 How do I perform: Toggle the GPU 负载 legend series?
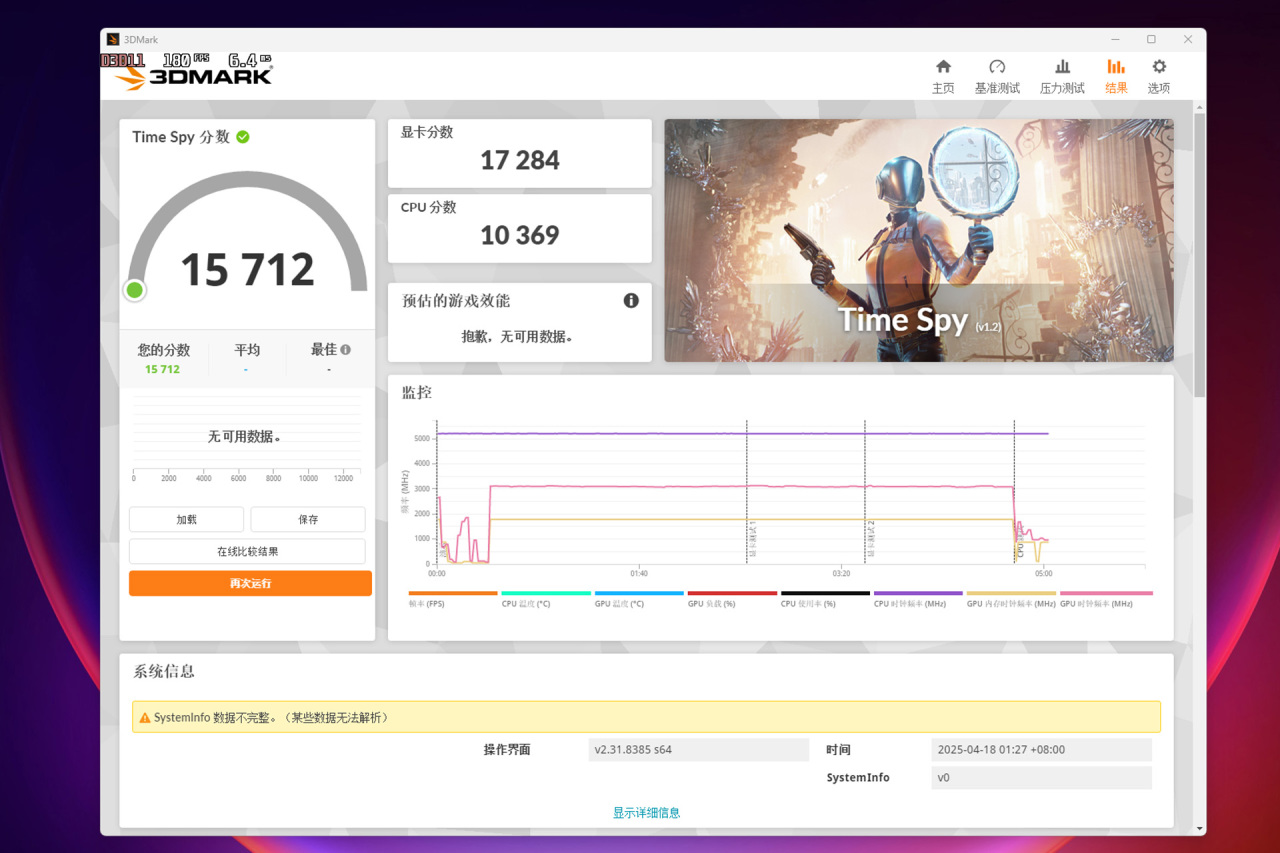click(732, 599)
